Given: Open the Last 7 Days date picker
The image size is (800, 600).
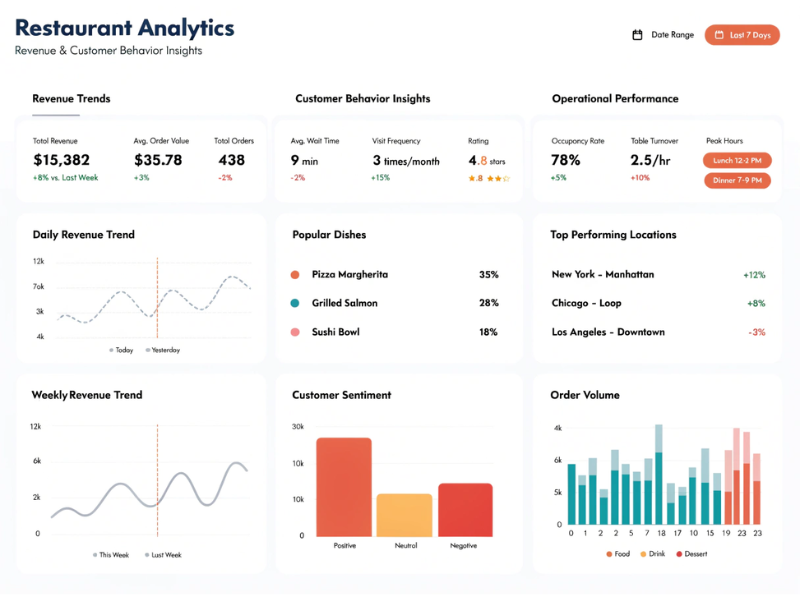Looking at the screenshot, I should 742,34.
